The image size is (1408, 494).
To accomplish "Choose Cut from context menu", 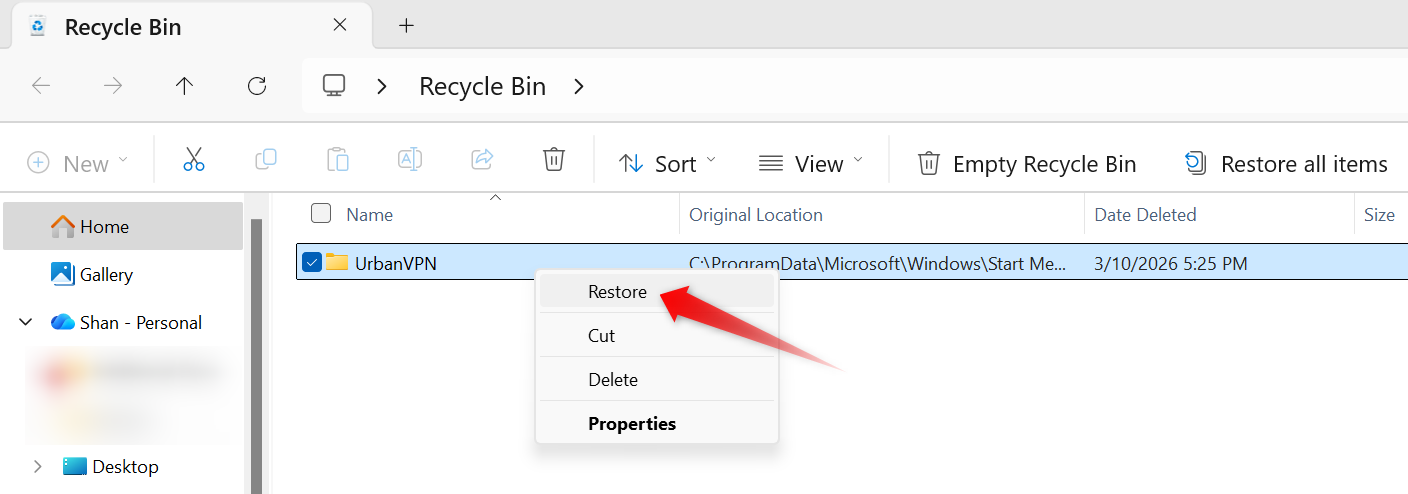I will (x=657, y=335).
